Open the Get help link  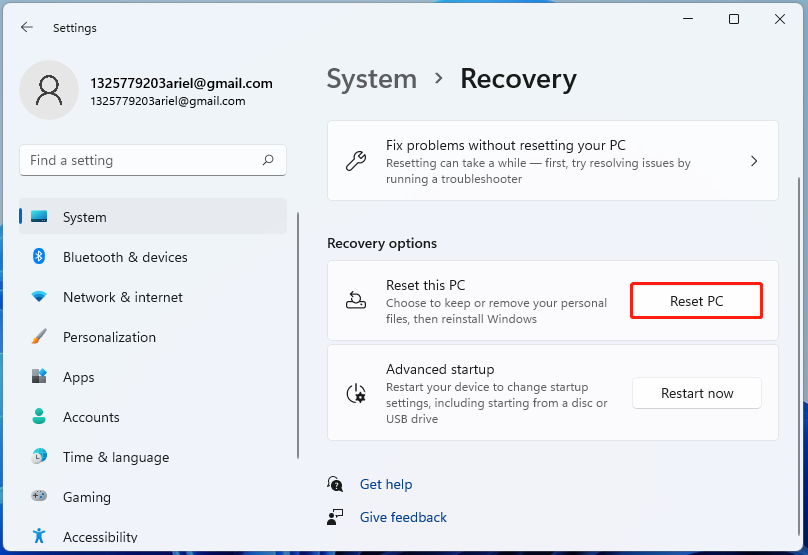[x=386, y=484]
